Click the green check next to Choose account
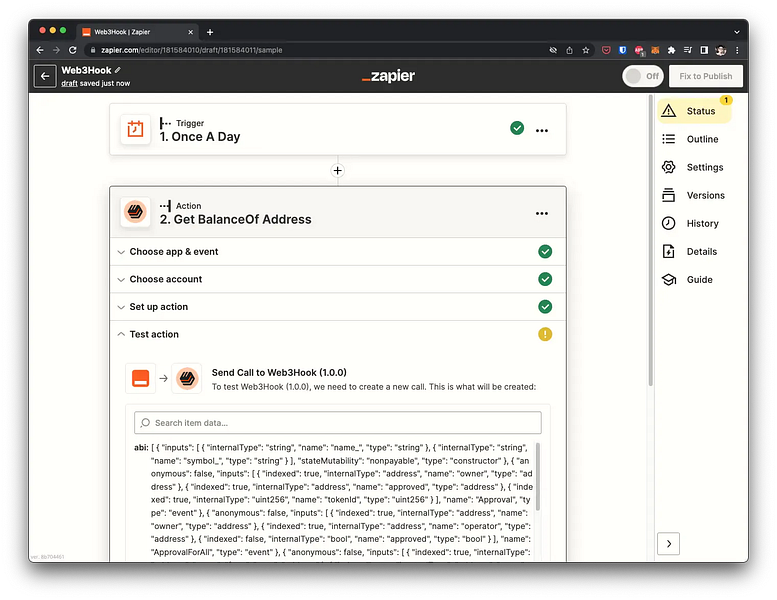 click(x=545, y=279)
